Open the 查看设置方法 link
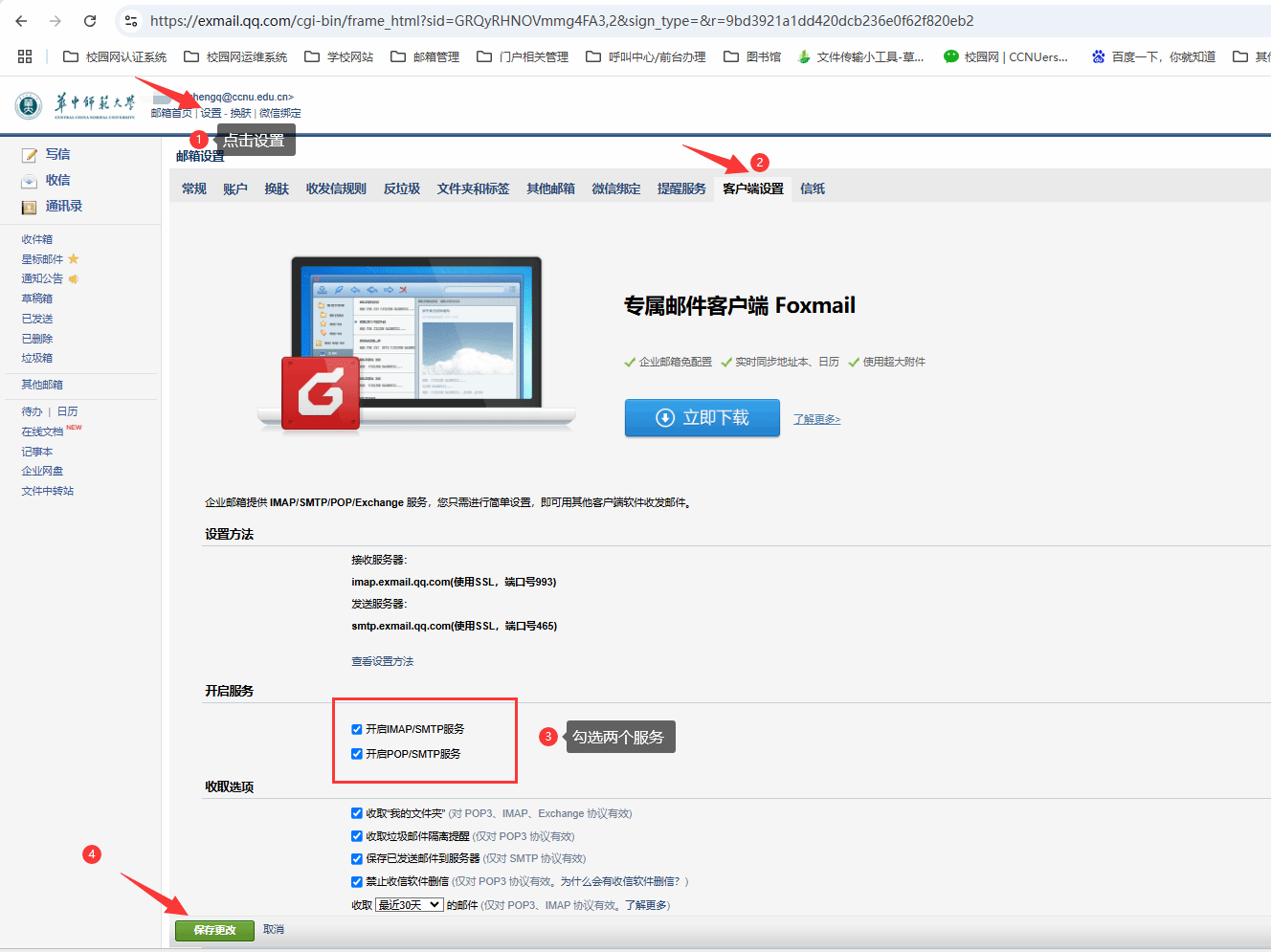 click(x=383, y=661)
